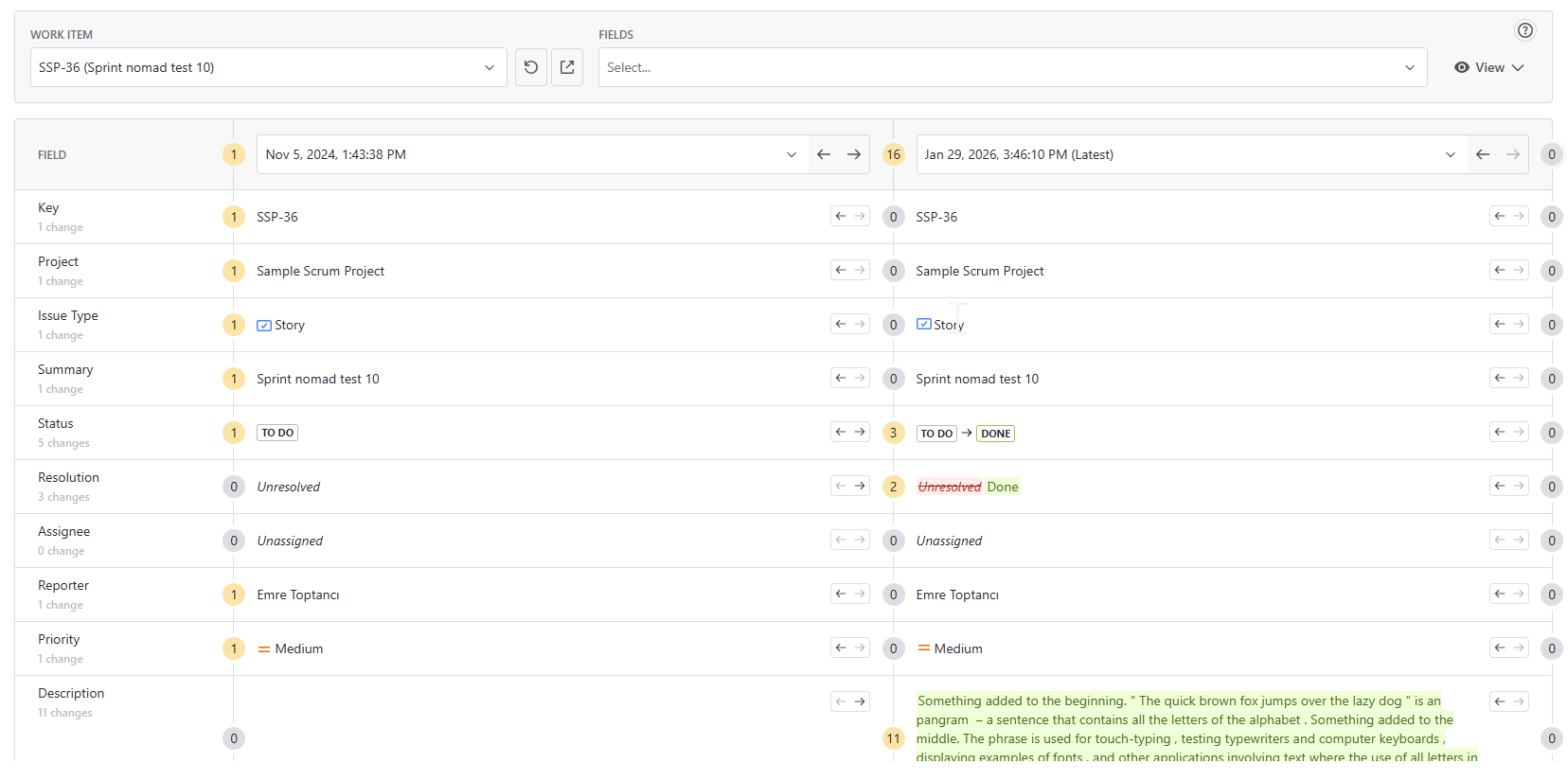This screenshot has width=1568, height=781.
Task: Click the 16 changes badge on right version
Action: click(893, 154)
